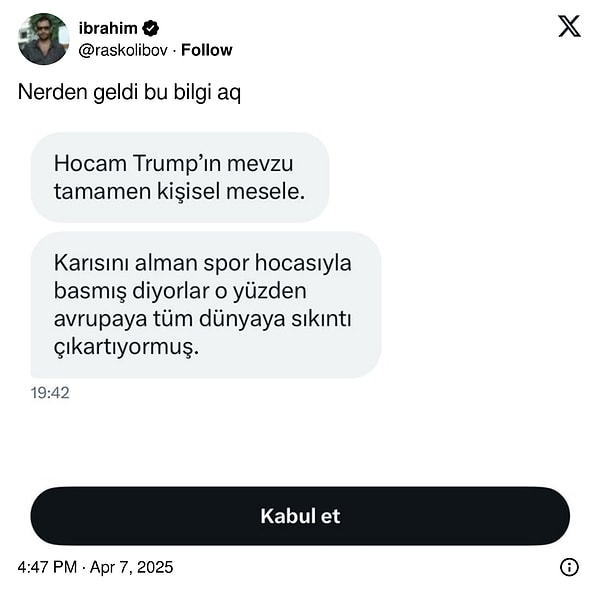Screen dimensions: 600x597
Task: Open the tweet info icon
Action: tap(569, 567)
